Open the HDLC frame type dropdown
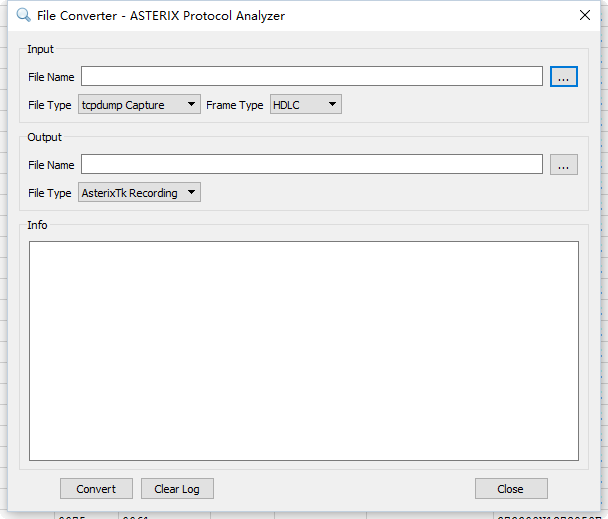The width and height of the screenshot is (608, 519). [306, 104]
